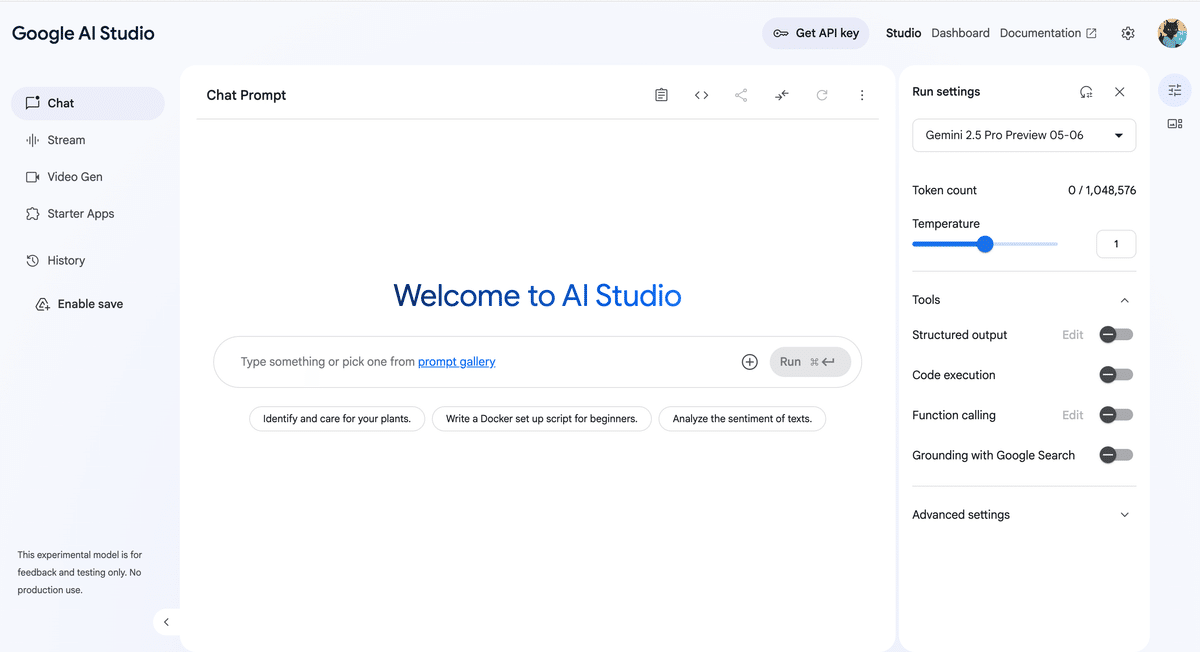Click the share prompt icon

(741, 95)
